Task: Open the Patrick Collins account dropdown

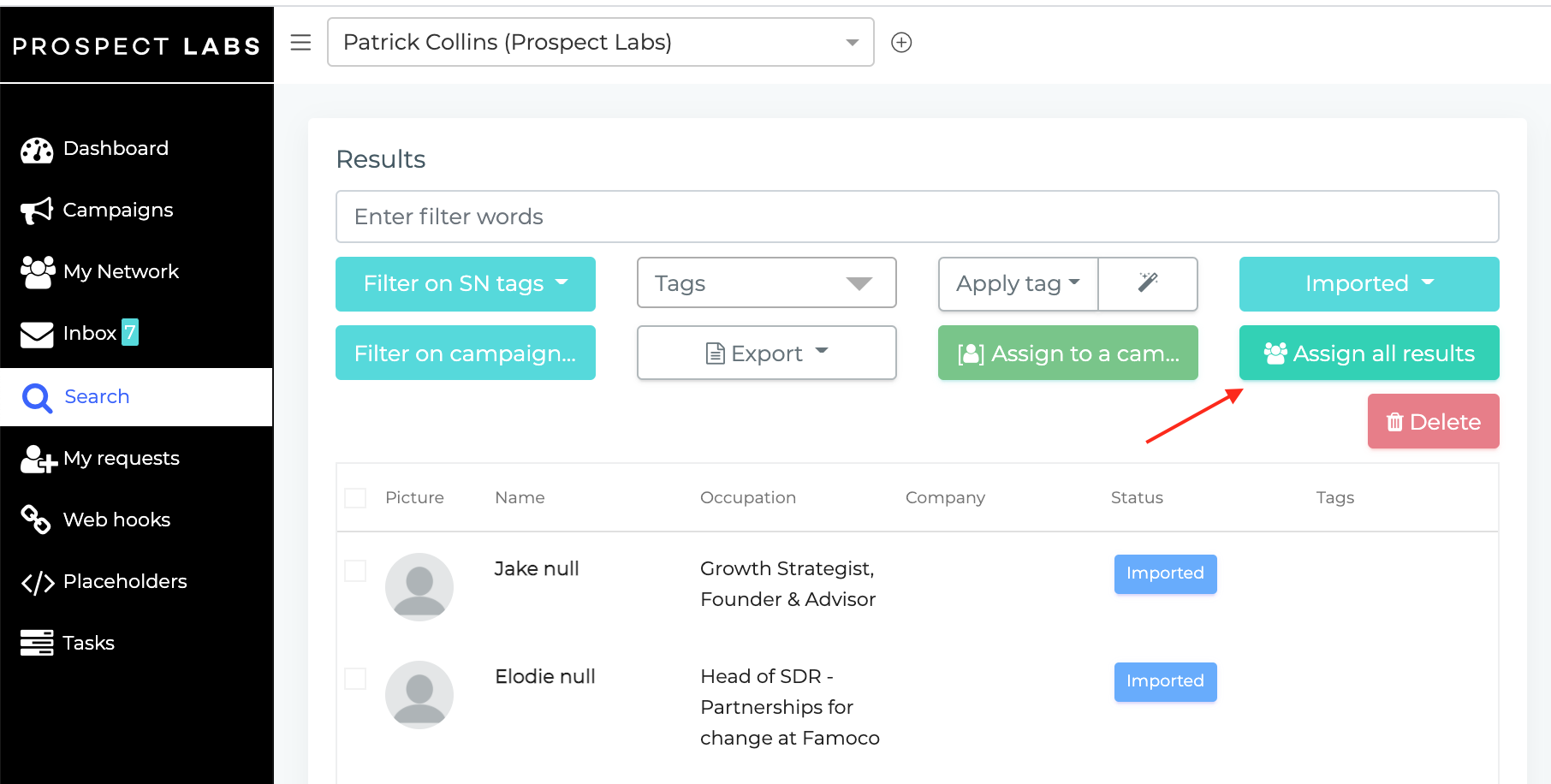Action: click(x=601, y=42)
